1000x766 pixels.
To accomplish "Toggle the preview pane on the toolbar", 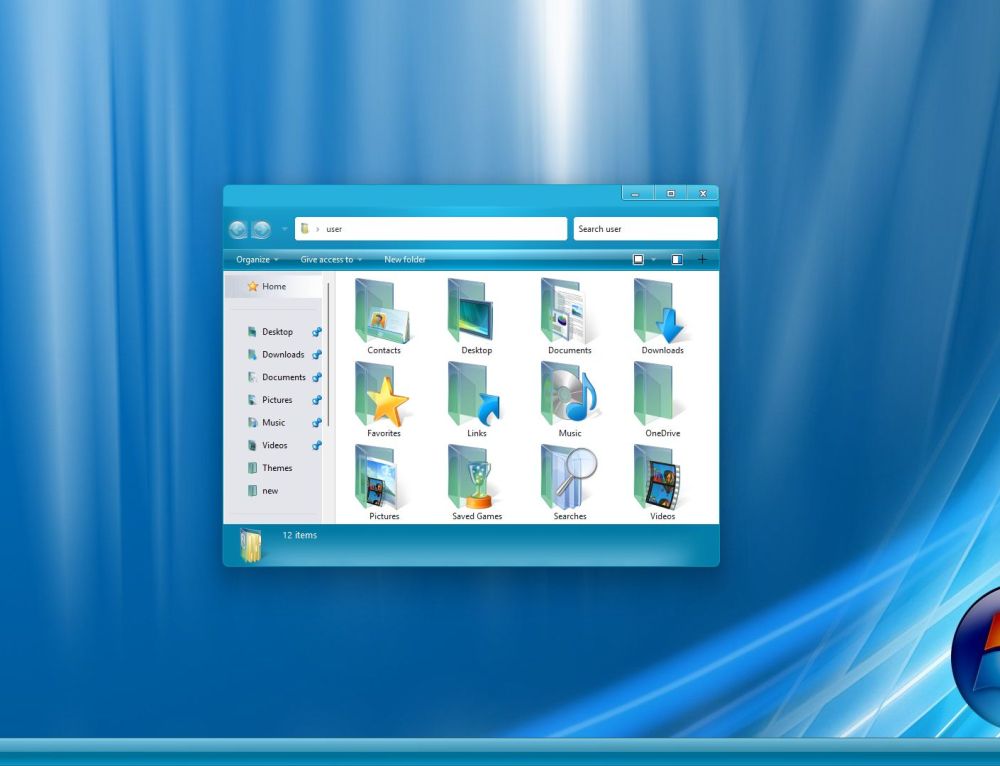I will (676, 259).
